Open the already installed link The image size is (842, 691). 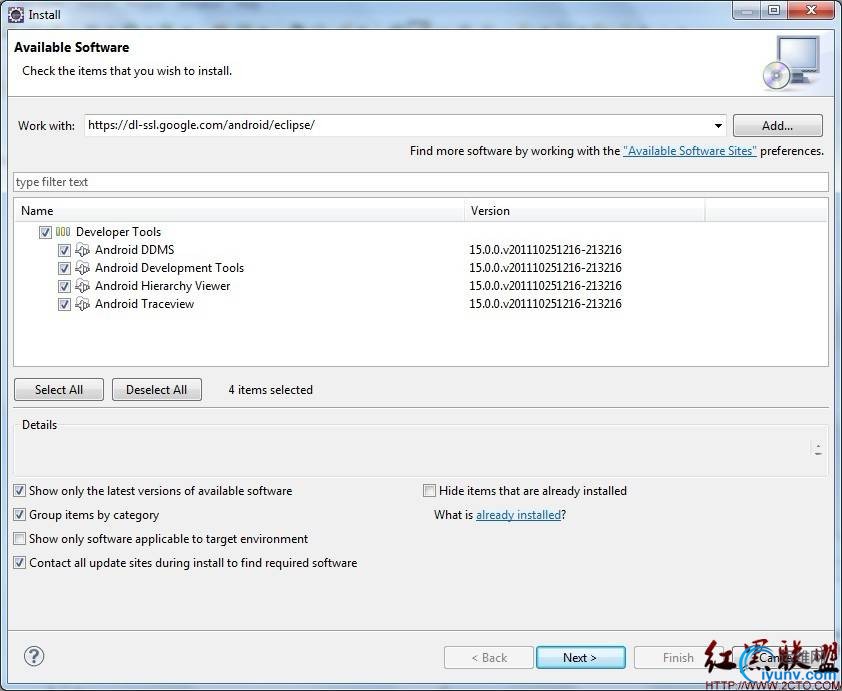[x=518, y=515]
